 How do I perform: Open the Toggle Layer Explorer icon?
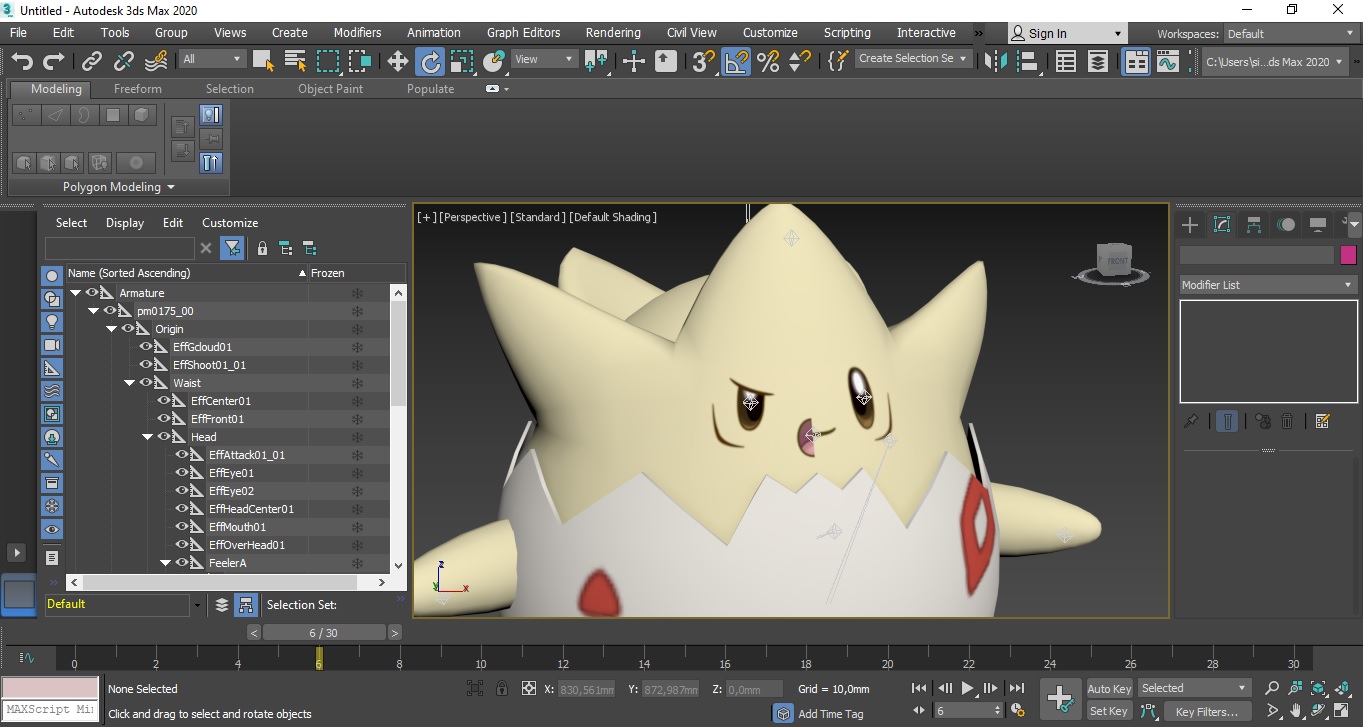click(x=1098, y=62)
